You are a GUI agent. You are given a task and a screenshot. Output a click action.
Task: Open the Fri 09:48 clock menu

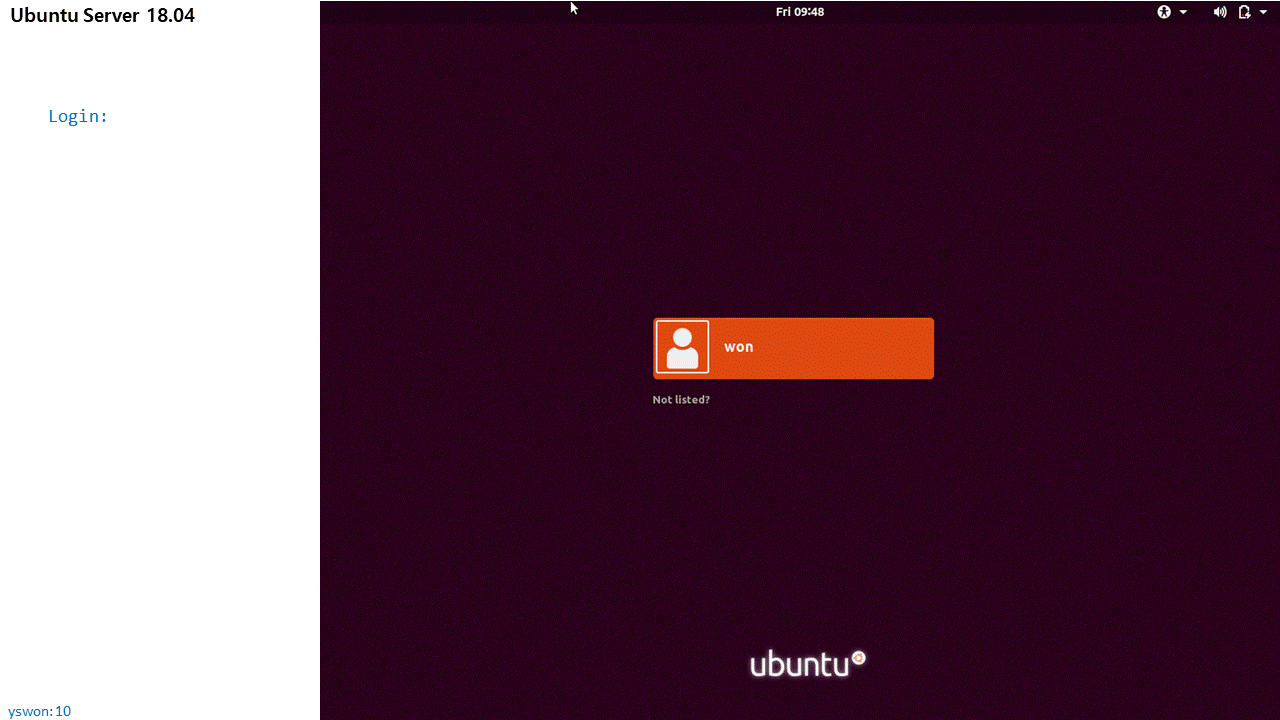click(800, 12)
